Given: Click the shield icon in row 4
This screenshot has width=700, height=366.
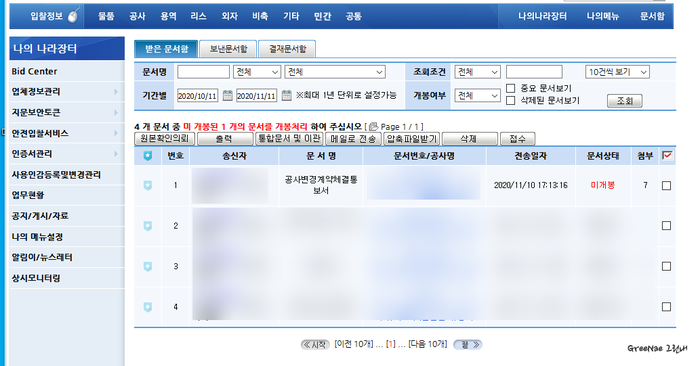Looking at the screenshot, I should (148, 307).
